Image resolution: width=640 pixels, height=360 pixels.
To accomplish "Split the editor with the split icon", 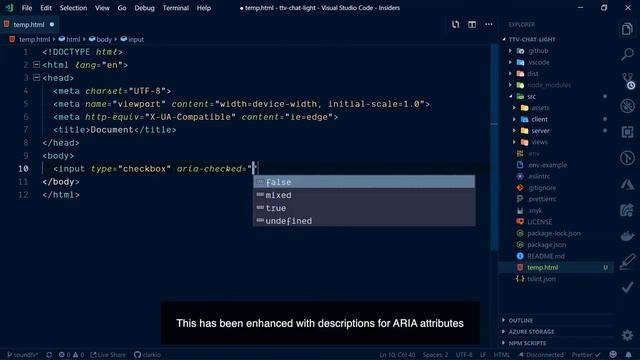I will [472, 24].
